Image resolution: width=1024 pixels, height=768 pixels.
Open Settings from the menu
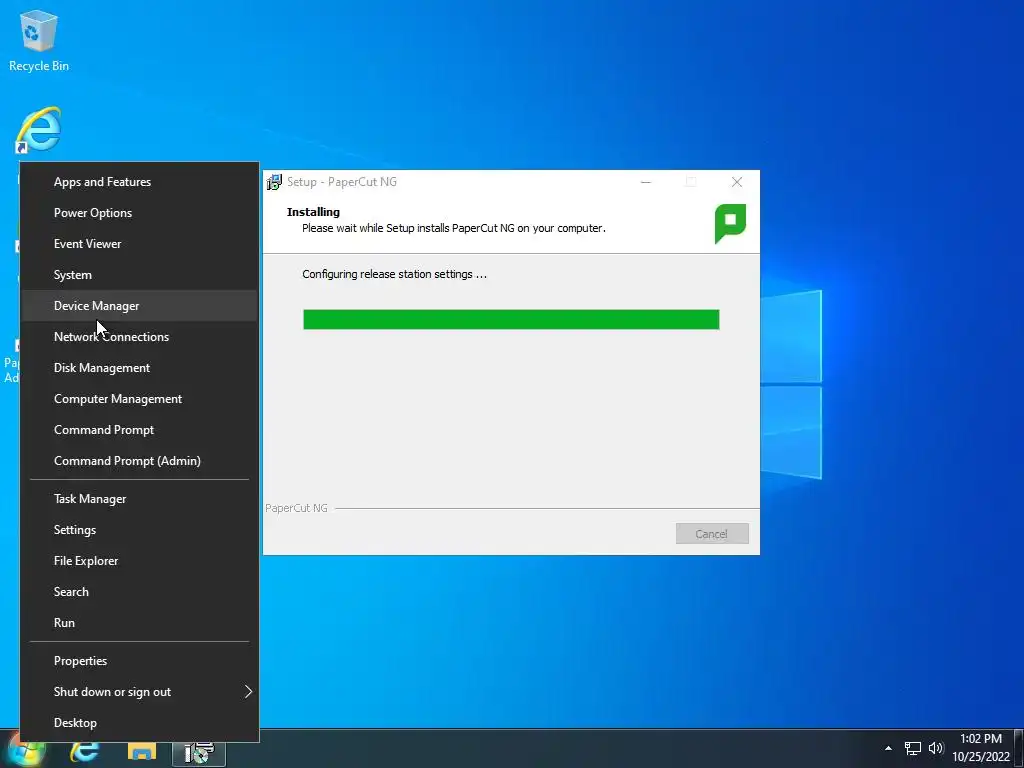coord(140,530)
